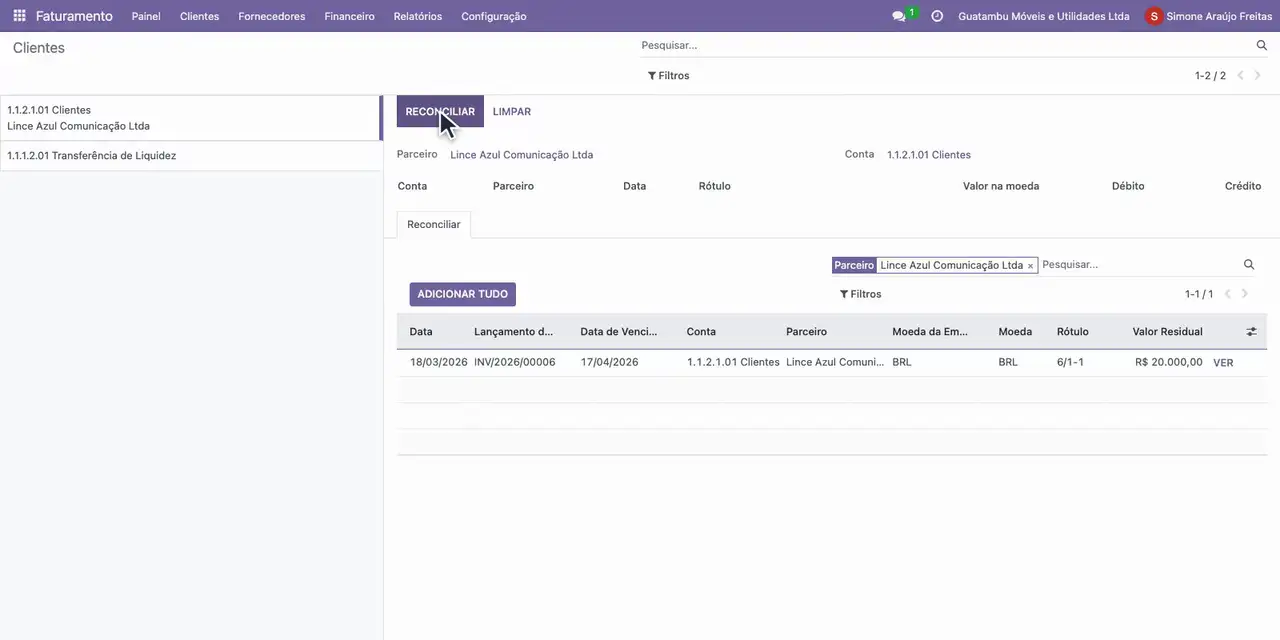Select the Reconciliar tab

coord(434,225)
